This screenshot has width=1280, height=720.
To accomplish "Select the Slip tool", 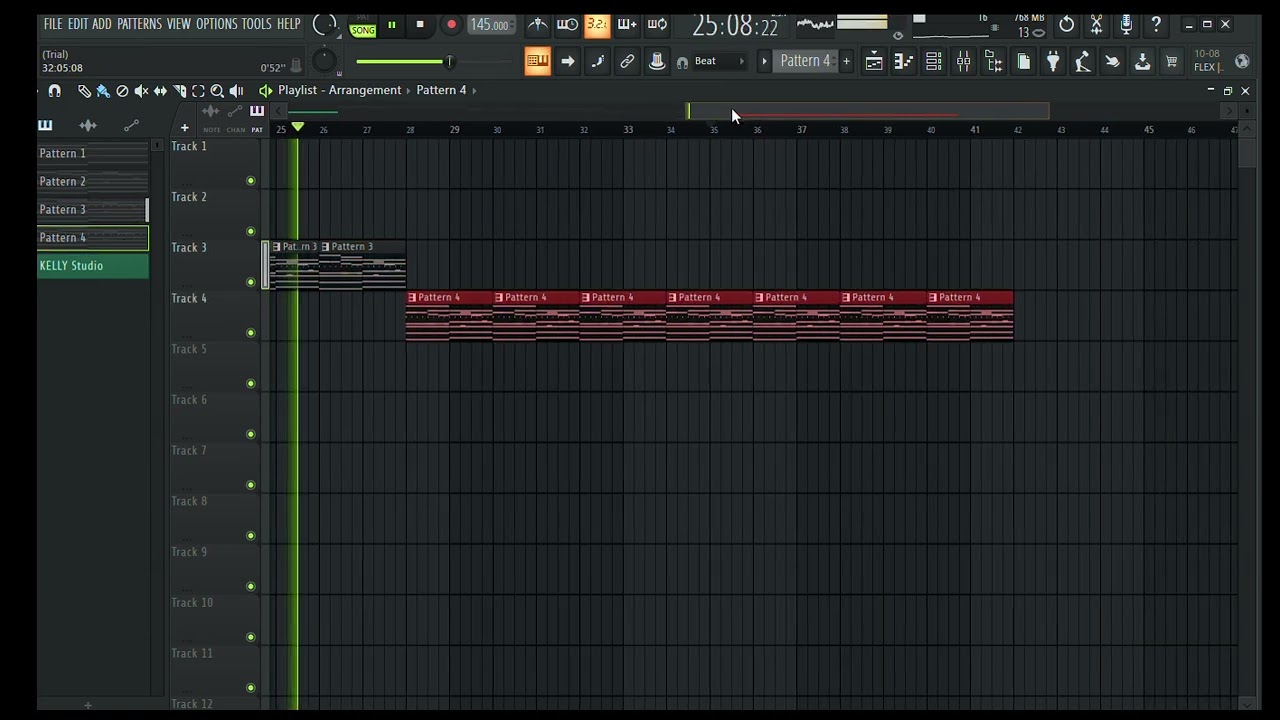I will click(160, 91).
